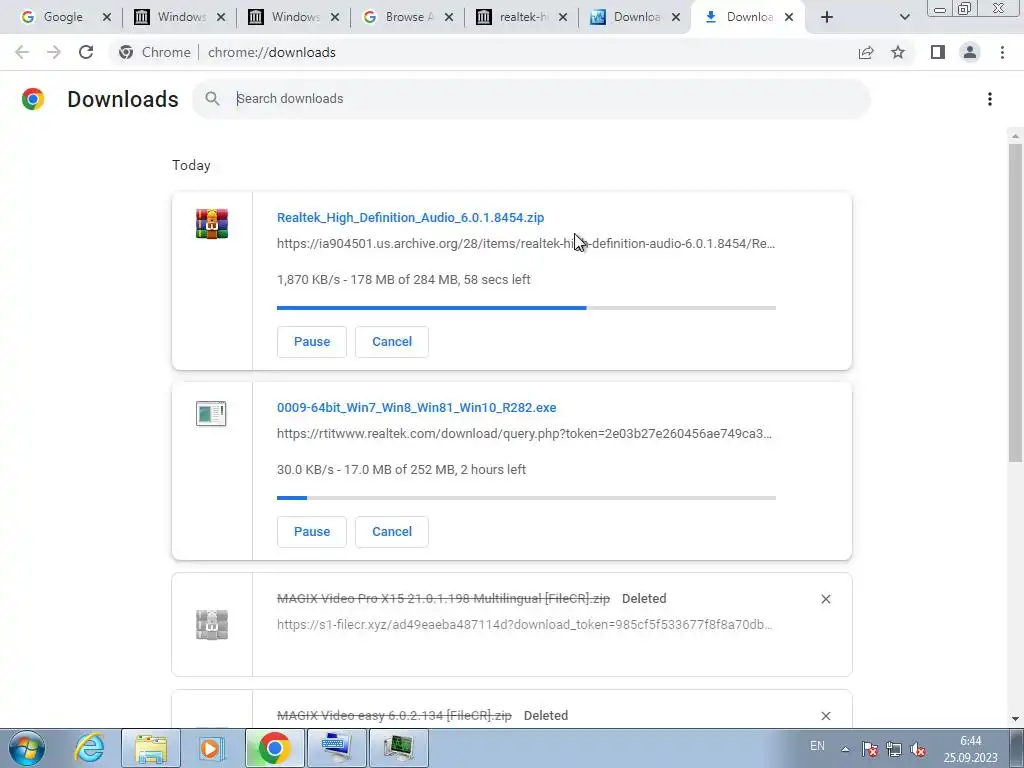Click the Chrome taskbar button
This screenshot has height=768, width=1024.
[274, 748]
